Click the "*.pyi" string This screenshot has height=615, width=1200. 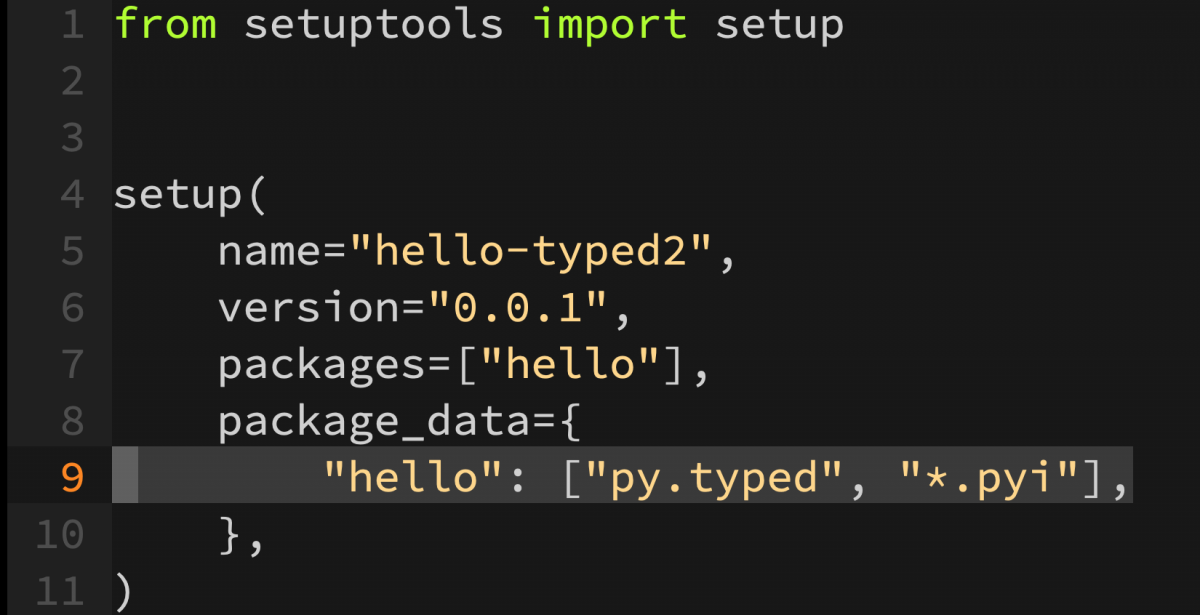coord(988,478)
